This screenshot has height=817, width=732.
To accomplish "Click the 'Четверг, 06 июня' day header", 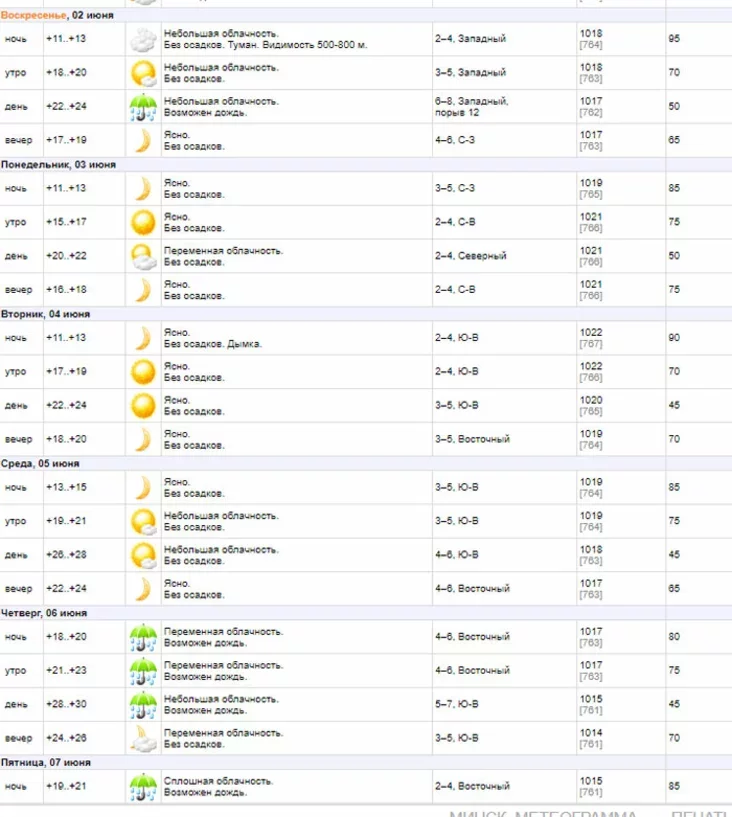I will (44, 613).
